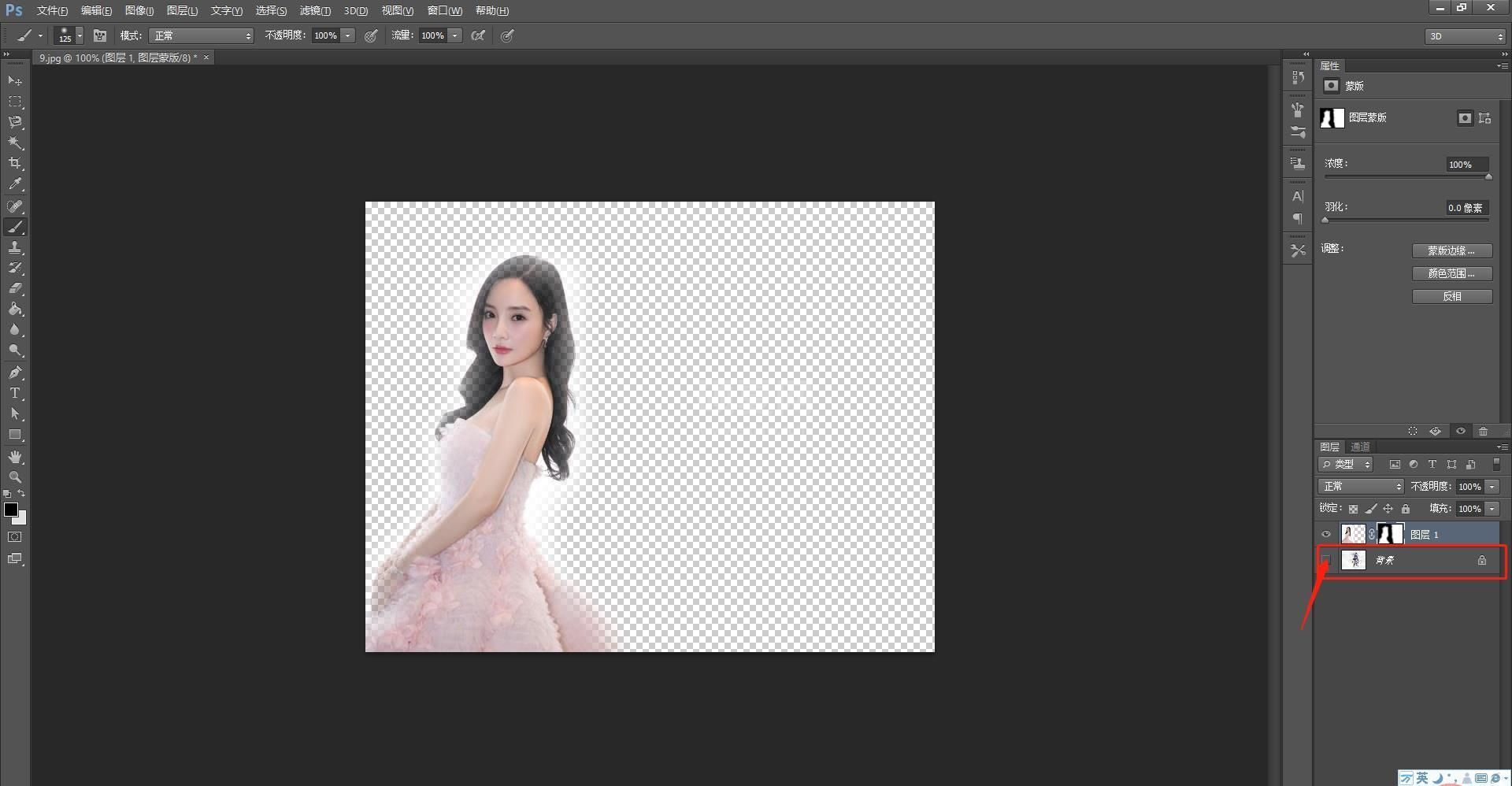Open tool preset picker arrow

(40, 35)
